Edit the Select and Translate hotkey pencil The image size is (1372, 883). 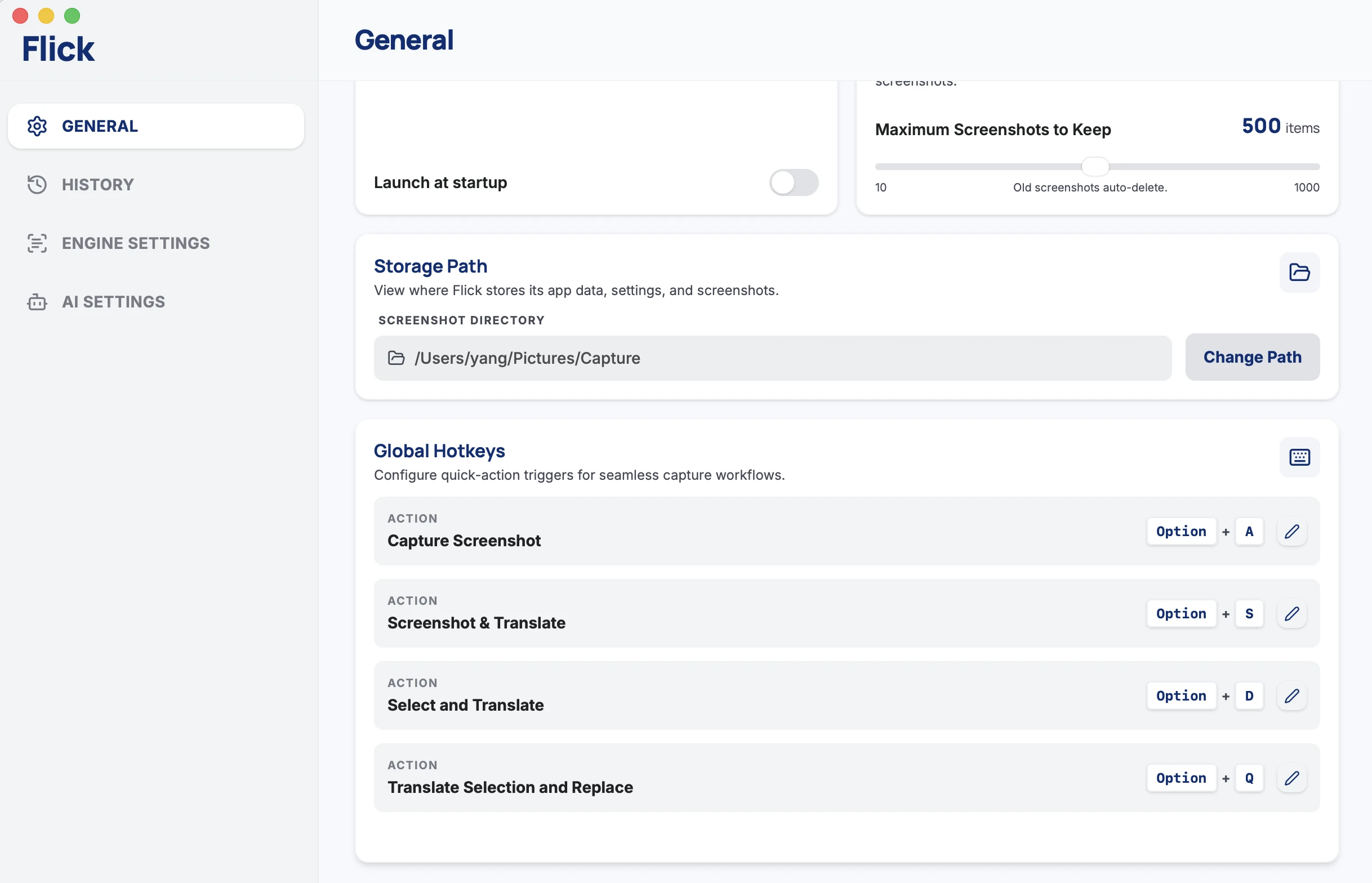(1291, 696)
